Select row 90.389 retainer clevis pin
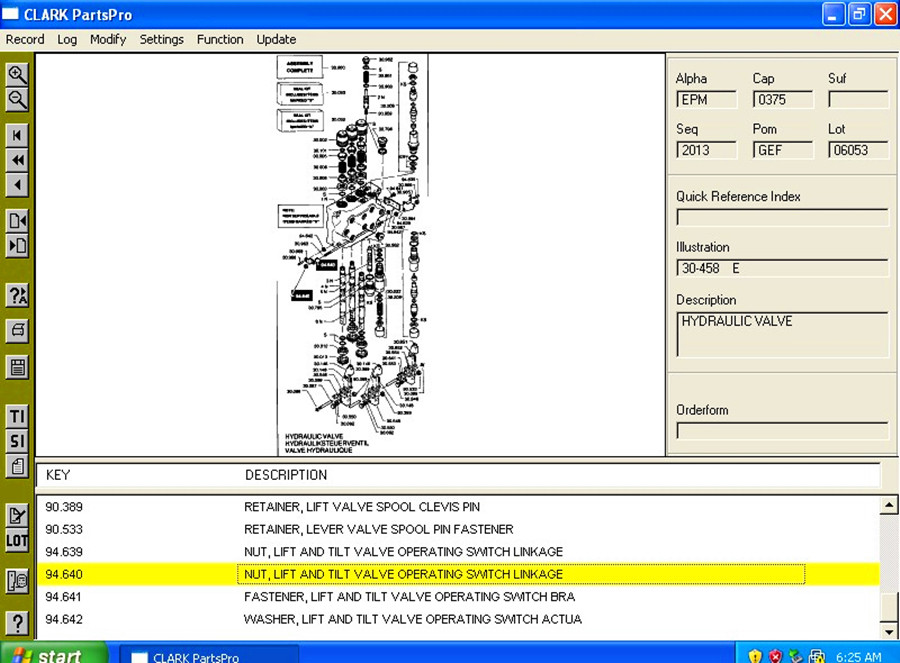Viewport: 900px width, 663px height. coord(458,507)
